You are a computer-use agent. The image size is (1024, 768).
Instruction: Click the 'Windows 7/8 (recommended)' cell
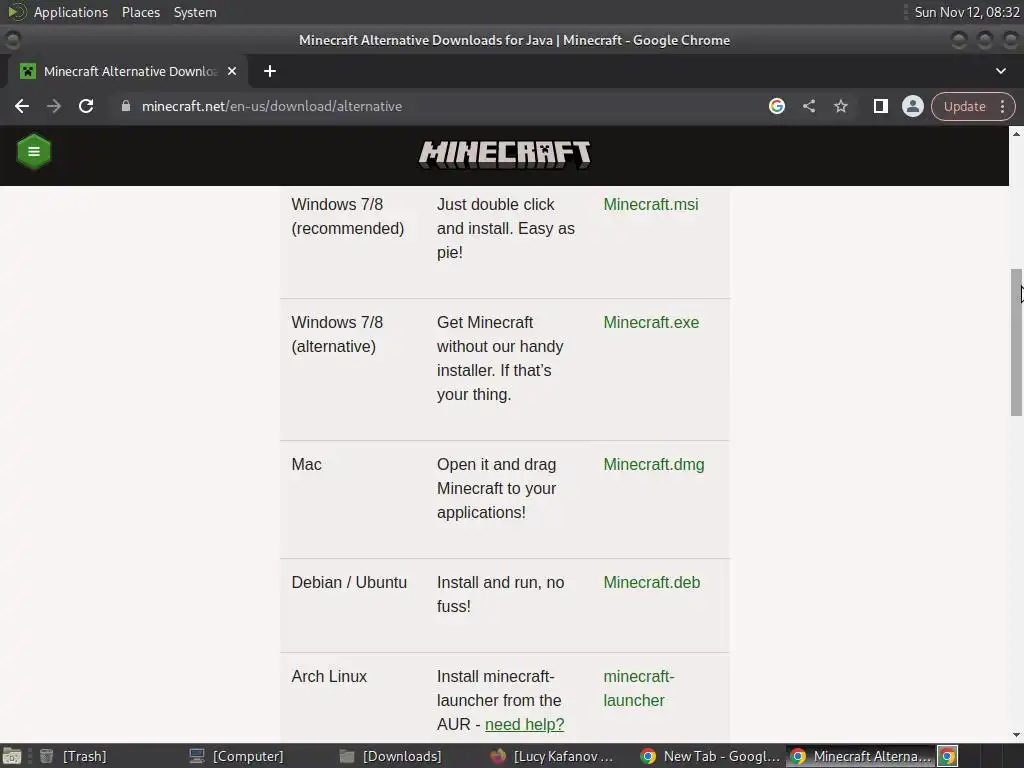[x=347, y=216]
